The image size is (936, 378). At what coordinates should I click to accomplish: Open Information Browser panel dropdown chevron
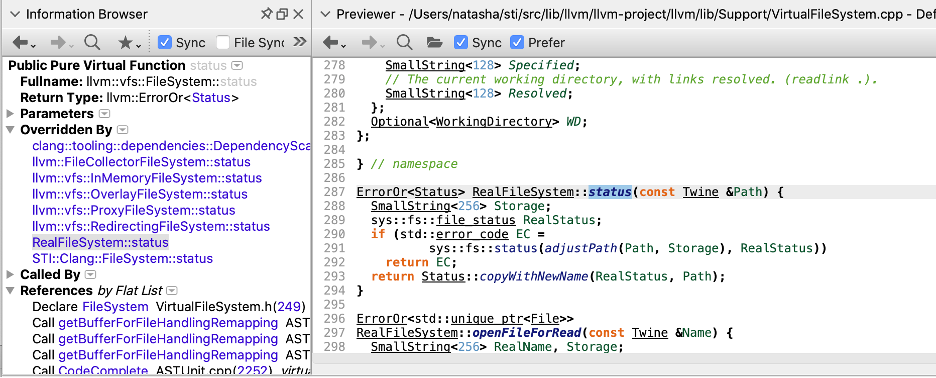[15, 14]
